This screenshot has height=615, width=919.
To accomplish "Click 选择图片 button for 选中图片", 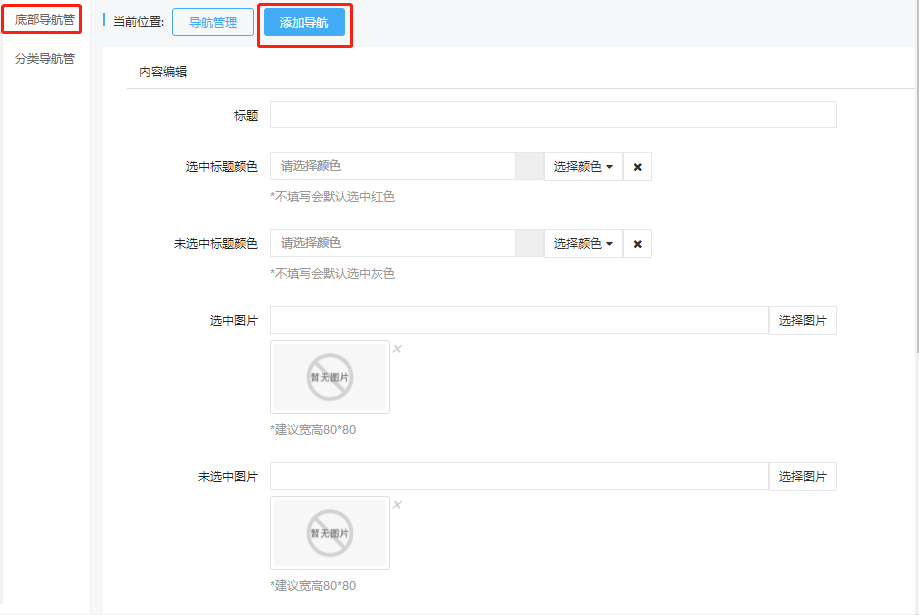I will [x=802, y=320].
